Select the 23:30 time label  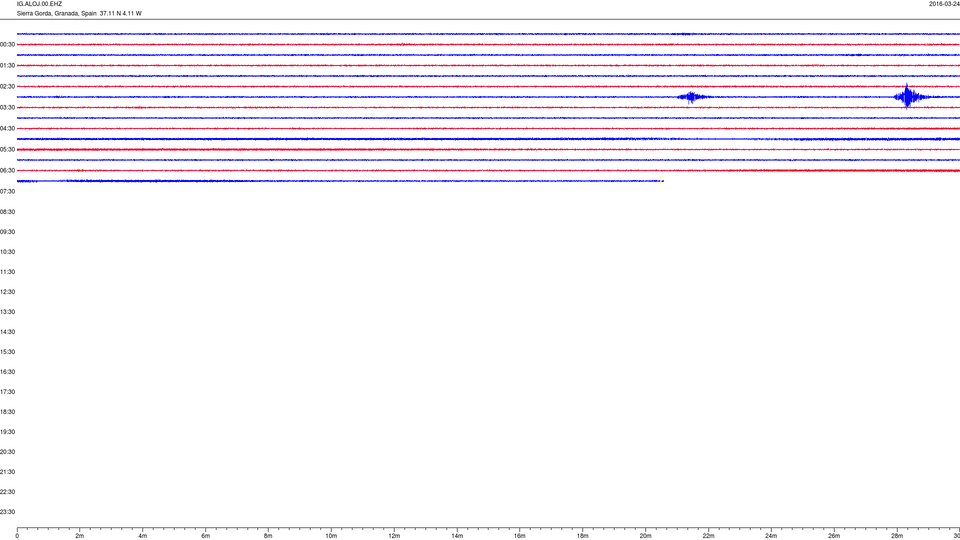[x=7, y=512]
